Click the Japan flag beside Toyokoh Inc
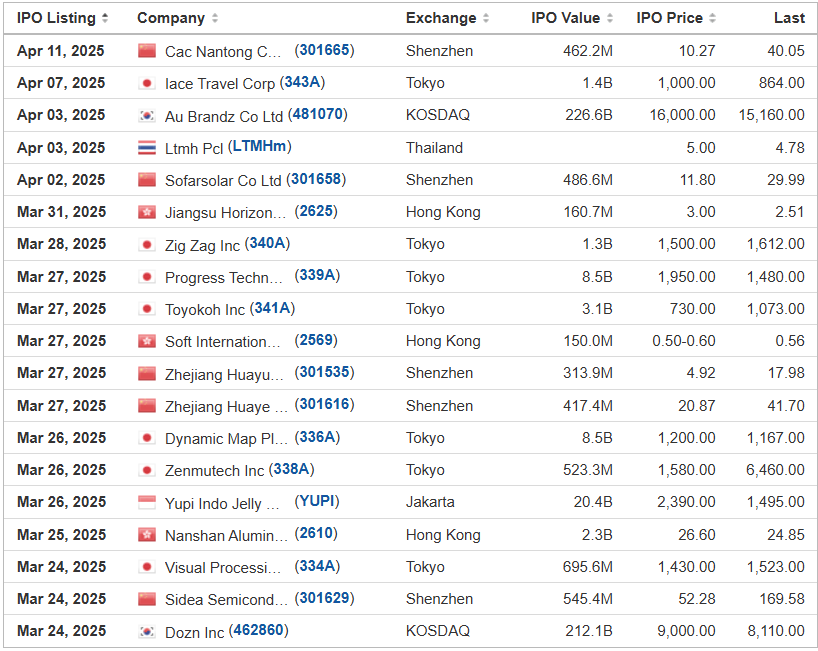Viewport: 818px width, 651px height. [147, 309]
